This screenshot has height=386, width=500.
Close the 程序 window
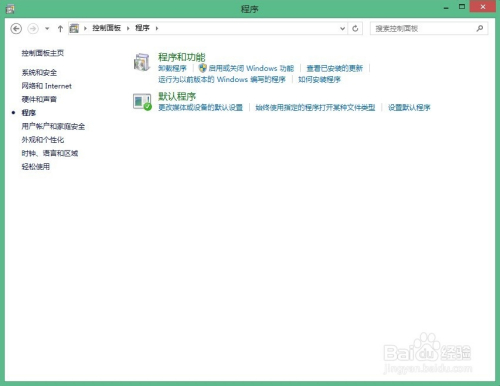pyautogui.click(x=482, y=7)
